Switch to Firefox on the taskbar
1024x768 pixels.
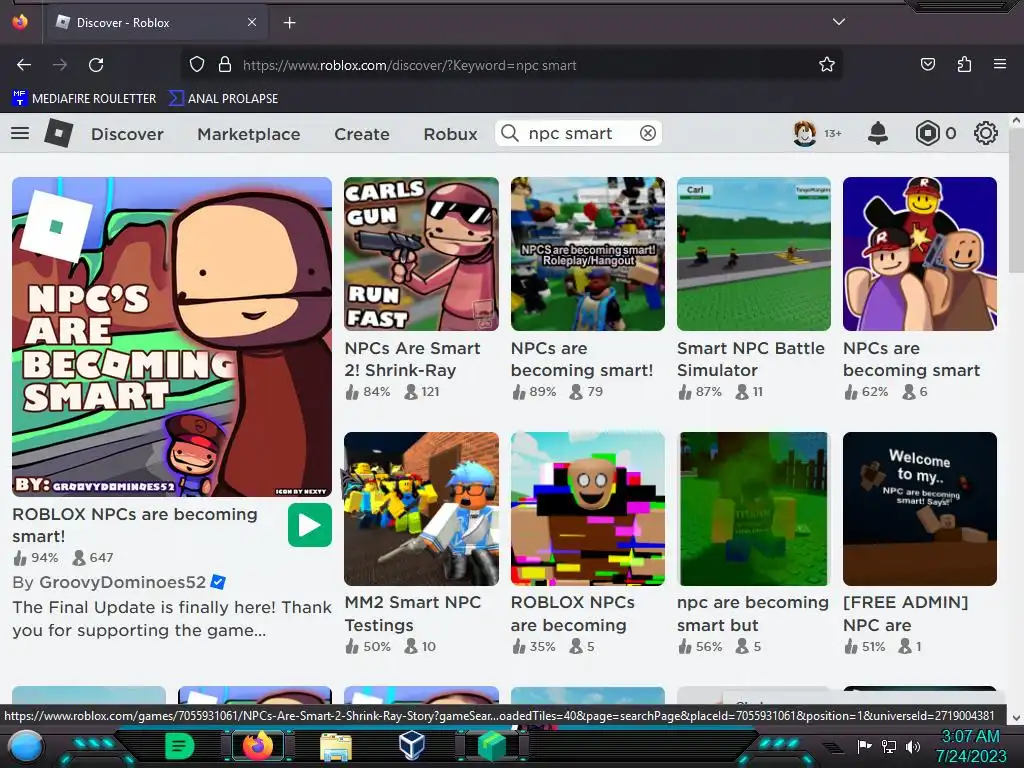click(x=257, y=746)
